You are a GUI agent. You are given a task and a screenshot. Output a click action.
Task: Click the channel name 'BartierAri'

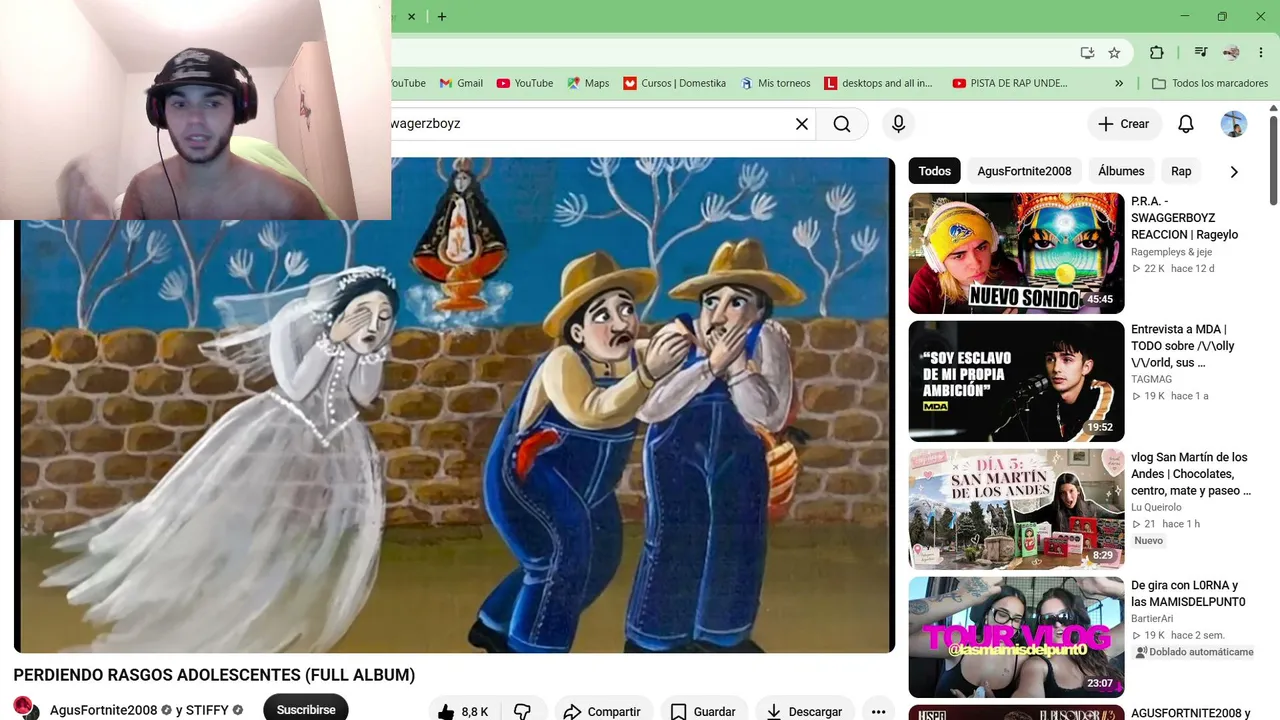(x=1151, y=619)
